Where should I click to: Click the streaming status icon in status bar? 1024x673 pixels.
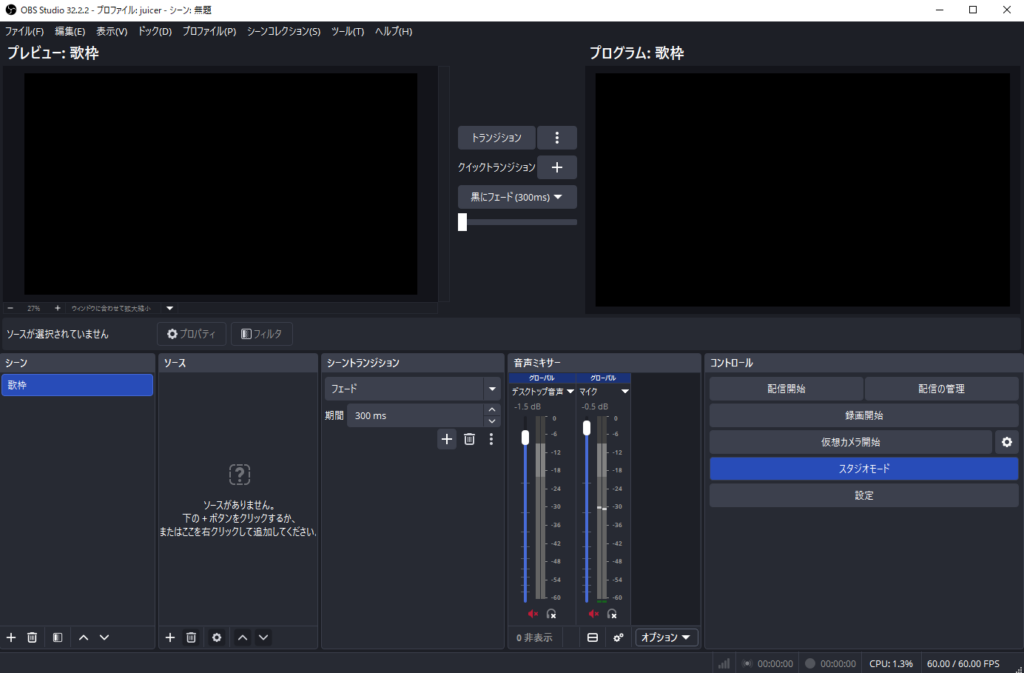(x=747, y=663)
